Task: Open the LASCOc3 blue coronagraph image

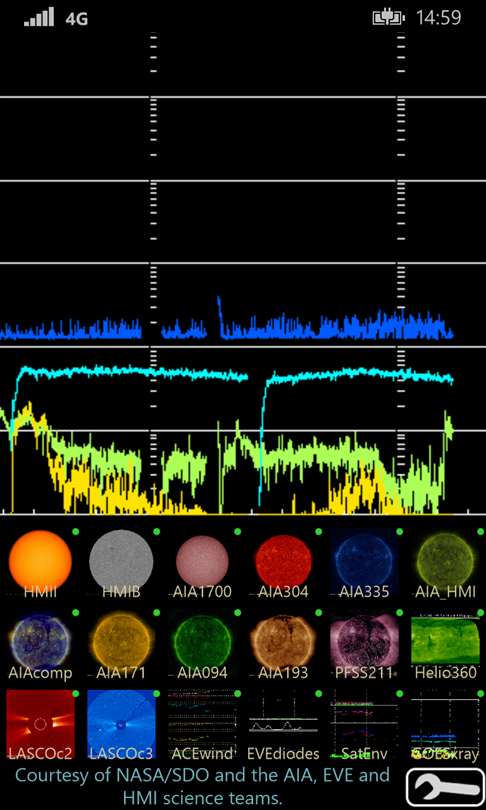Action: tap(121, 725)
